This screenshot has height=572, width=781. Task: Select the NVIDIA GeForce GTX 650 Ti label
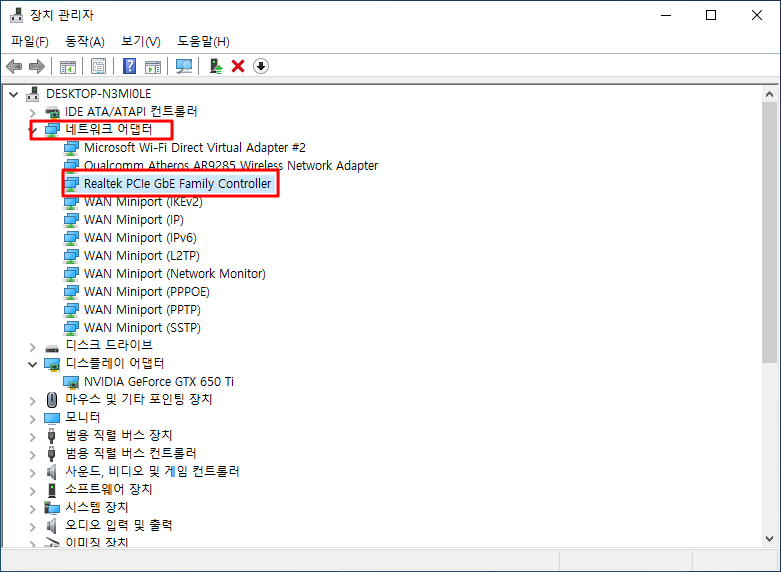[x=159, y=382]
